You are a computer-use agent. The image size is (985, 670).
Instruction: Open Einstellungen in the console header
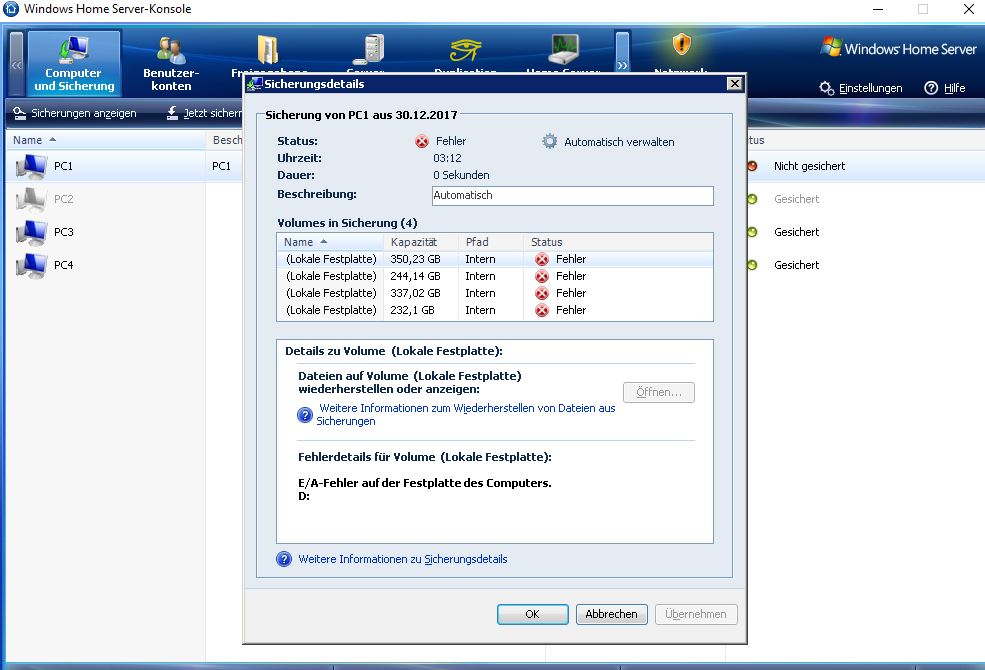pos(861,88)
